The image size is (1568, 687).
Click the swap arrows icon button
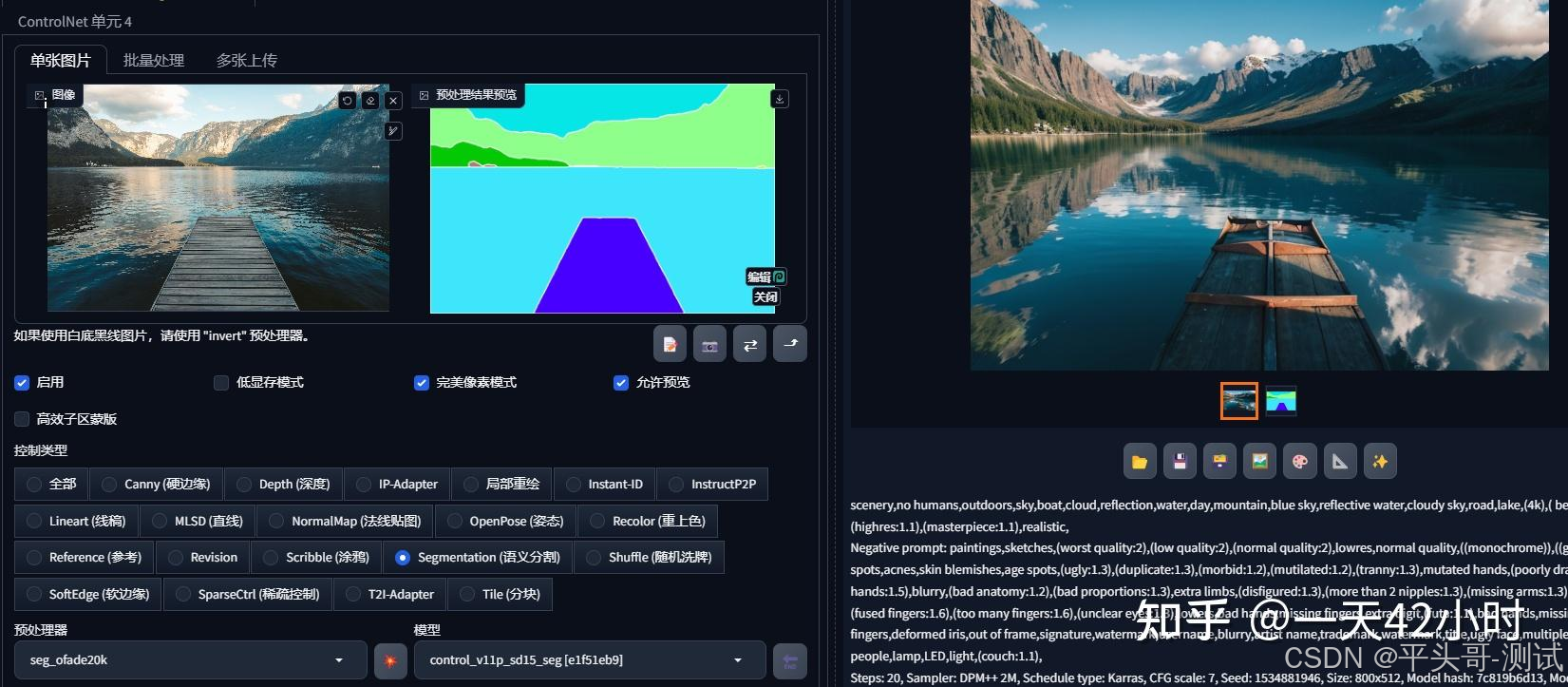[x=749, y=344]
